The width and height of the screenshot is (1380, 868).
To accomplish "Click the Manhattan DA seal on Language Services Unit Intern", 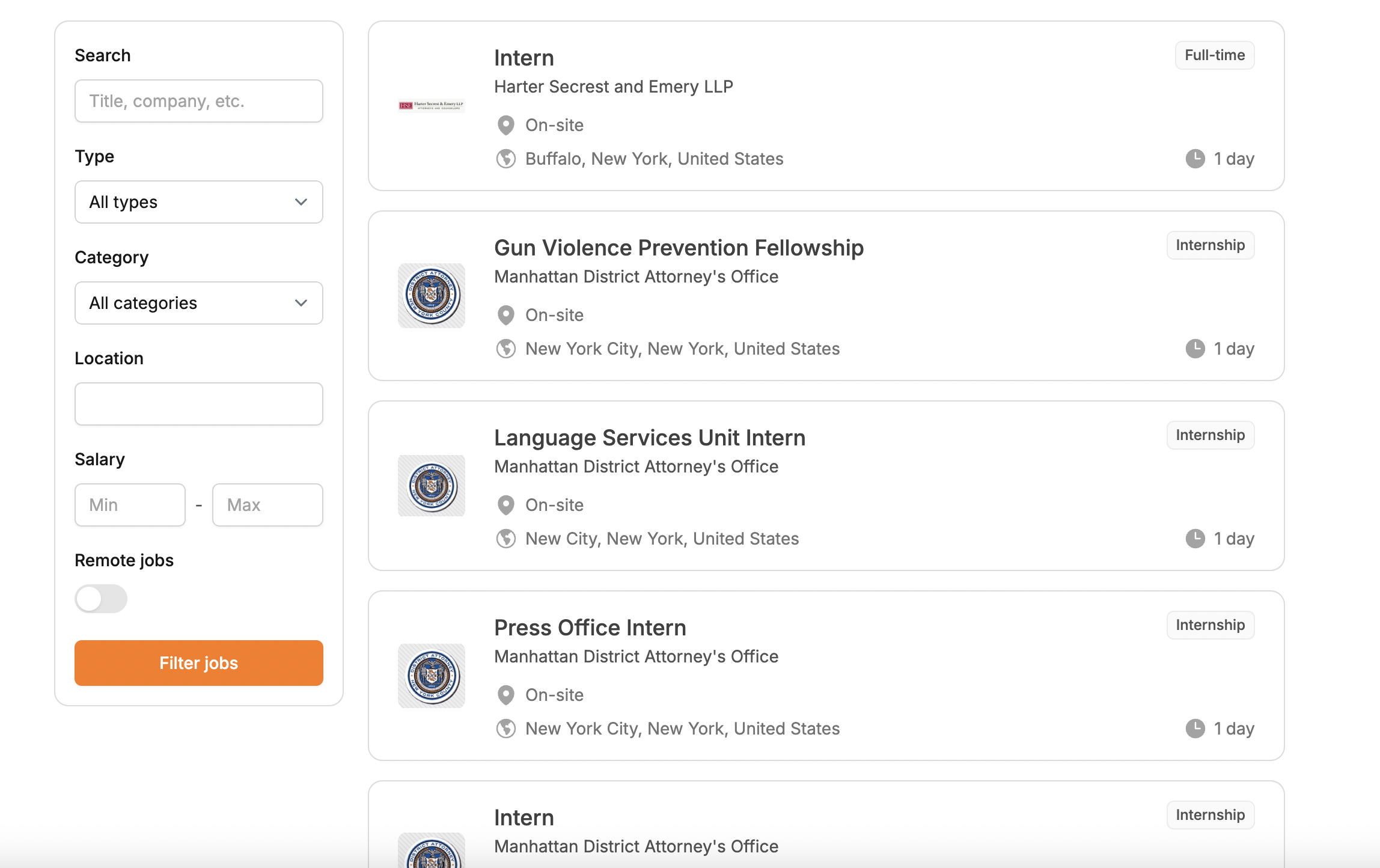I will point(431,486).
